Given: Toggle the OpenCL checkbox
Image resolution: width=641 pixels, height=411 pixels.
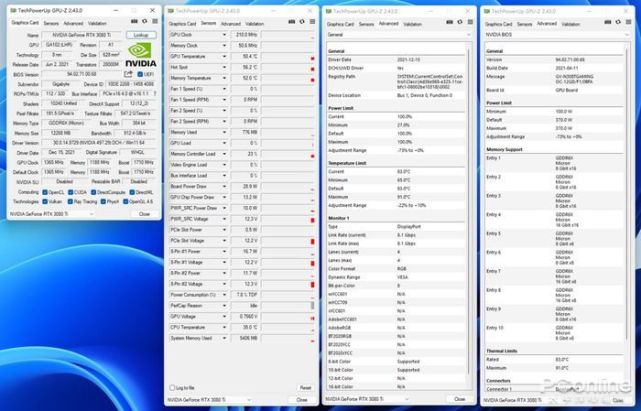Looking at the screenshot, I should pos(45,192).
